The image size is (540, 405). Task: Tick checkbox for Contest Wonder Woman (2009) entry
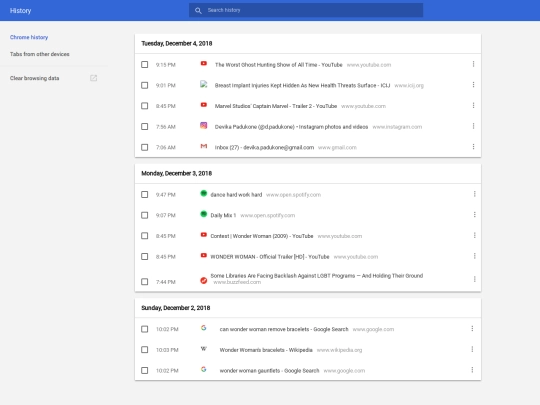[x=145, y=236]
